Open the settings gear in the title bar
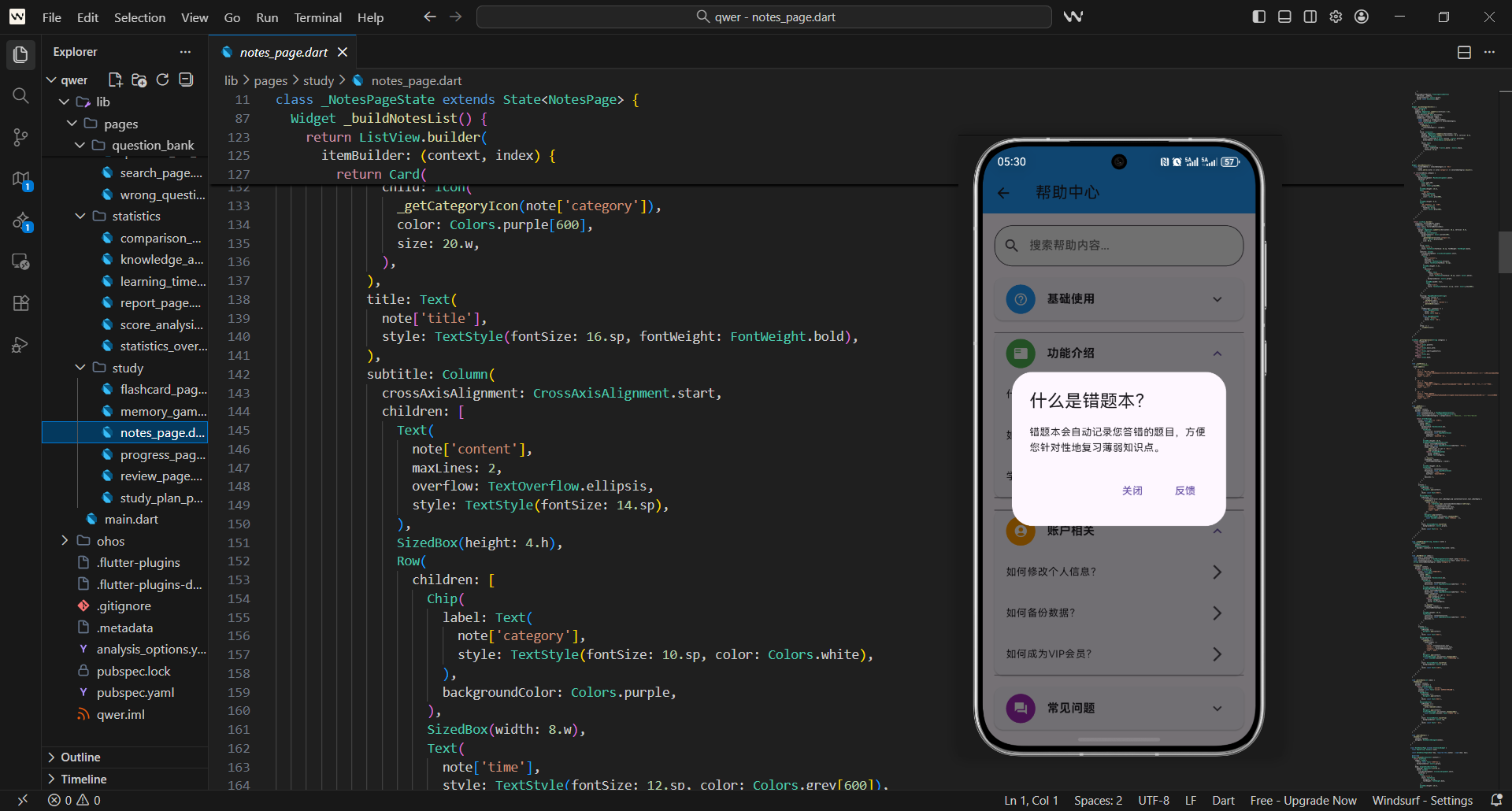 1335,16
